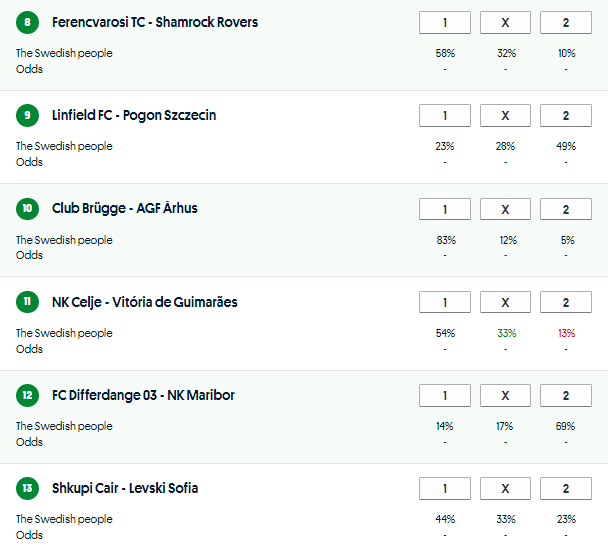Image resolution: width=608 pixels, height=554 pixels.
Task: Select 1 for Club Brügge - AGF Århus
Action: (x=445, y=209)
